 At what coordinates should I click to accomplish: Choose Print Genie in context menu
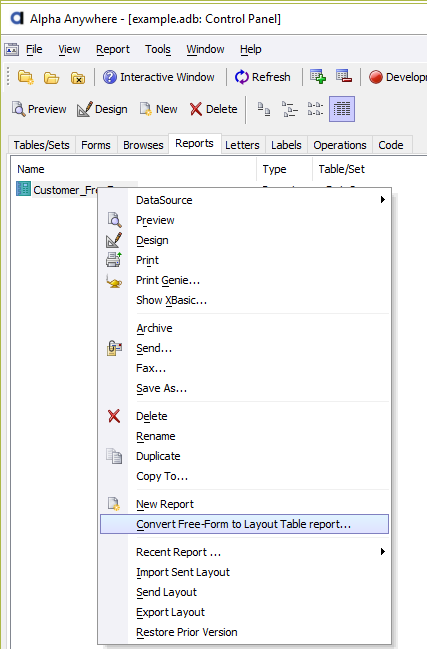244,280
